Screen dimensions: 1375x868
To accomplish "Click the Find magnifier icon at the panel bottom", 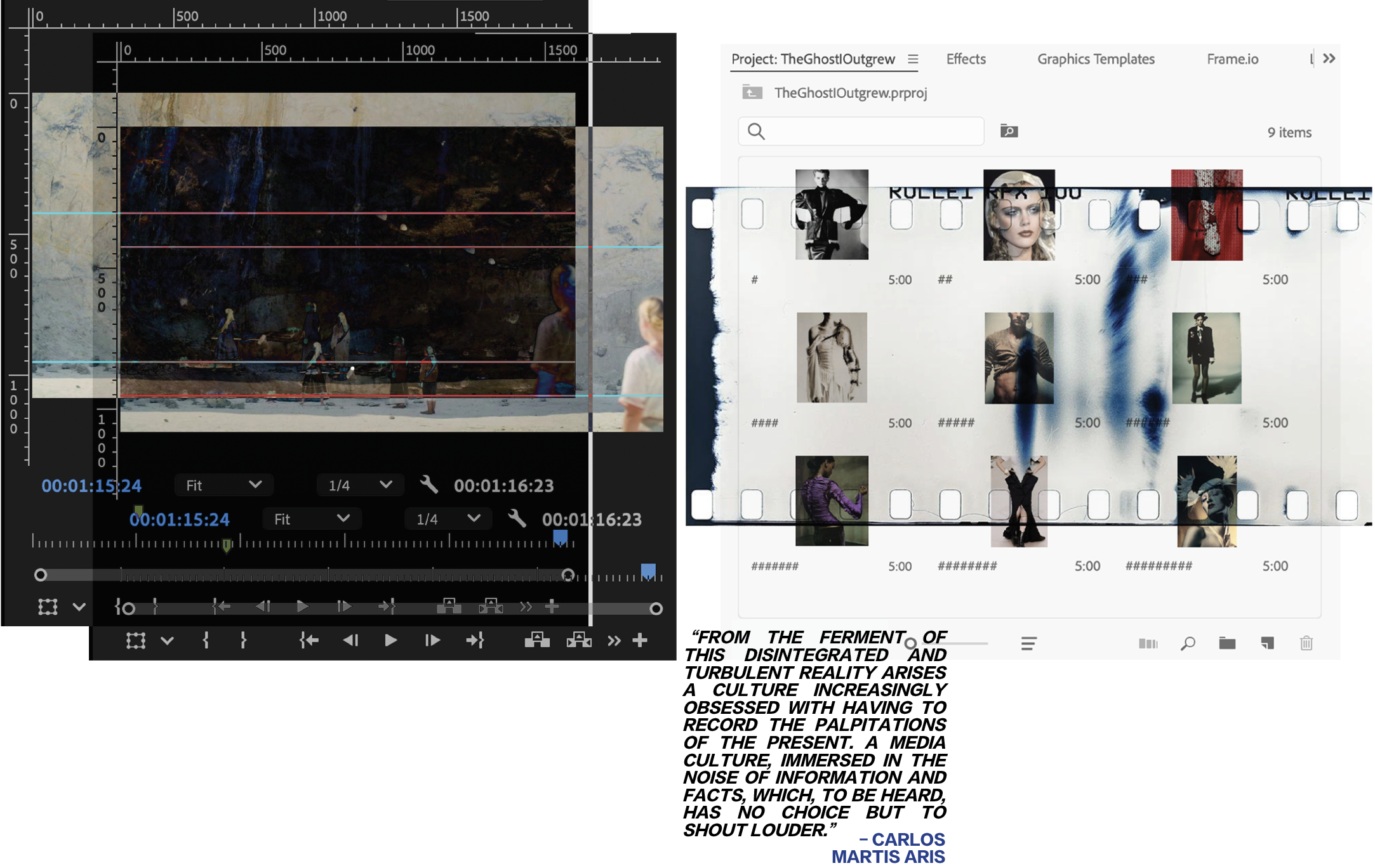I will pyautogui.click(x=1187, y=643).
